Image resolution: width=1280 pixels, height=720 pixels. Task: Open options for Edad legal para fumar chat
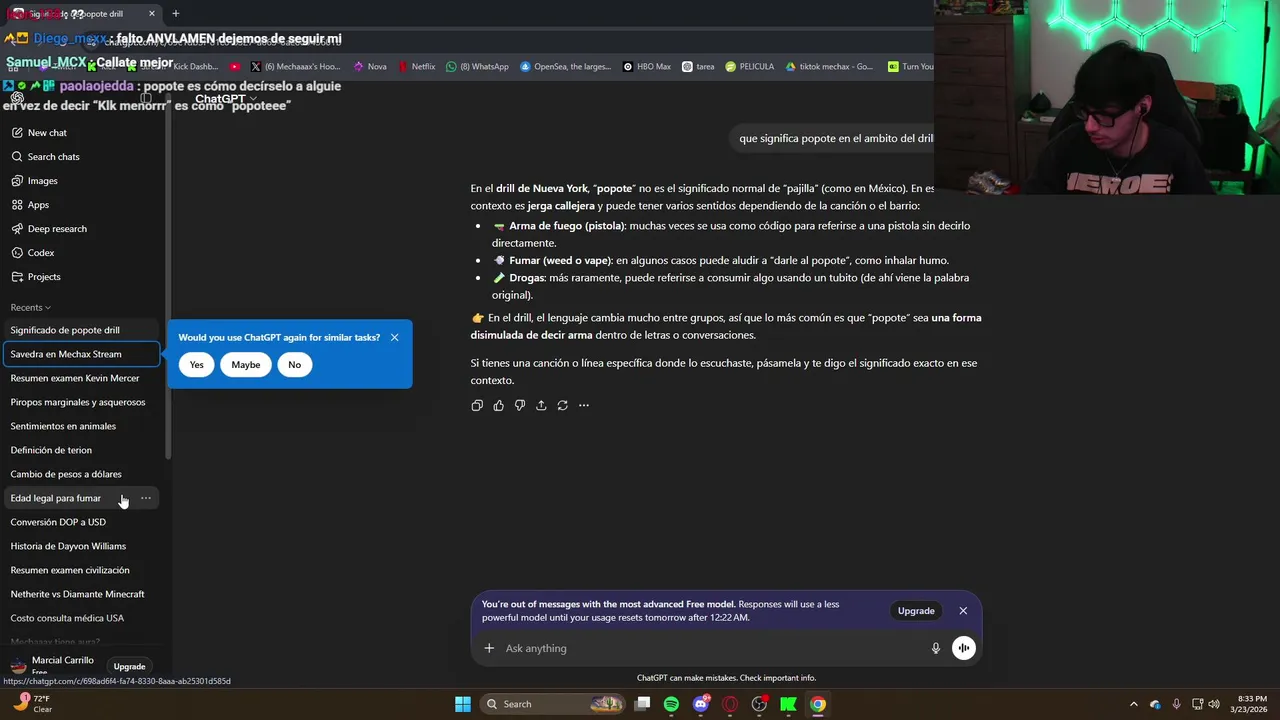[x=146, y=498]
